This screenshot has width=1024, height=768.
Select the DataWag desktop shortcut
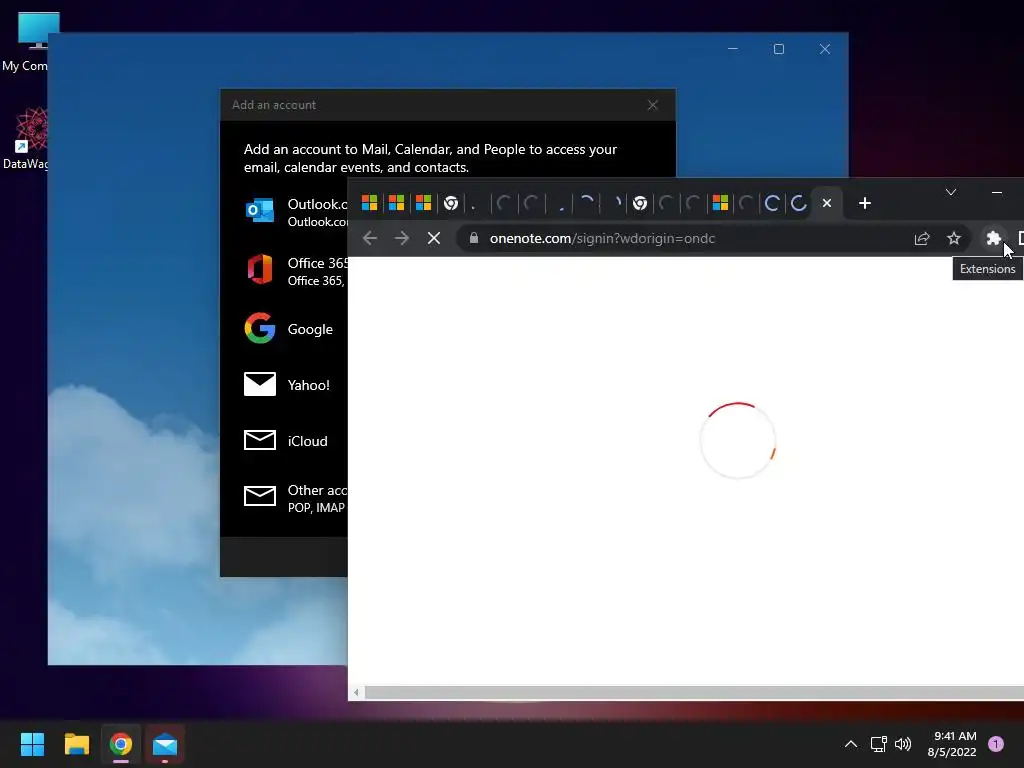point(26,138)
